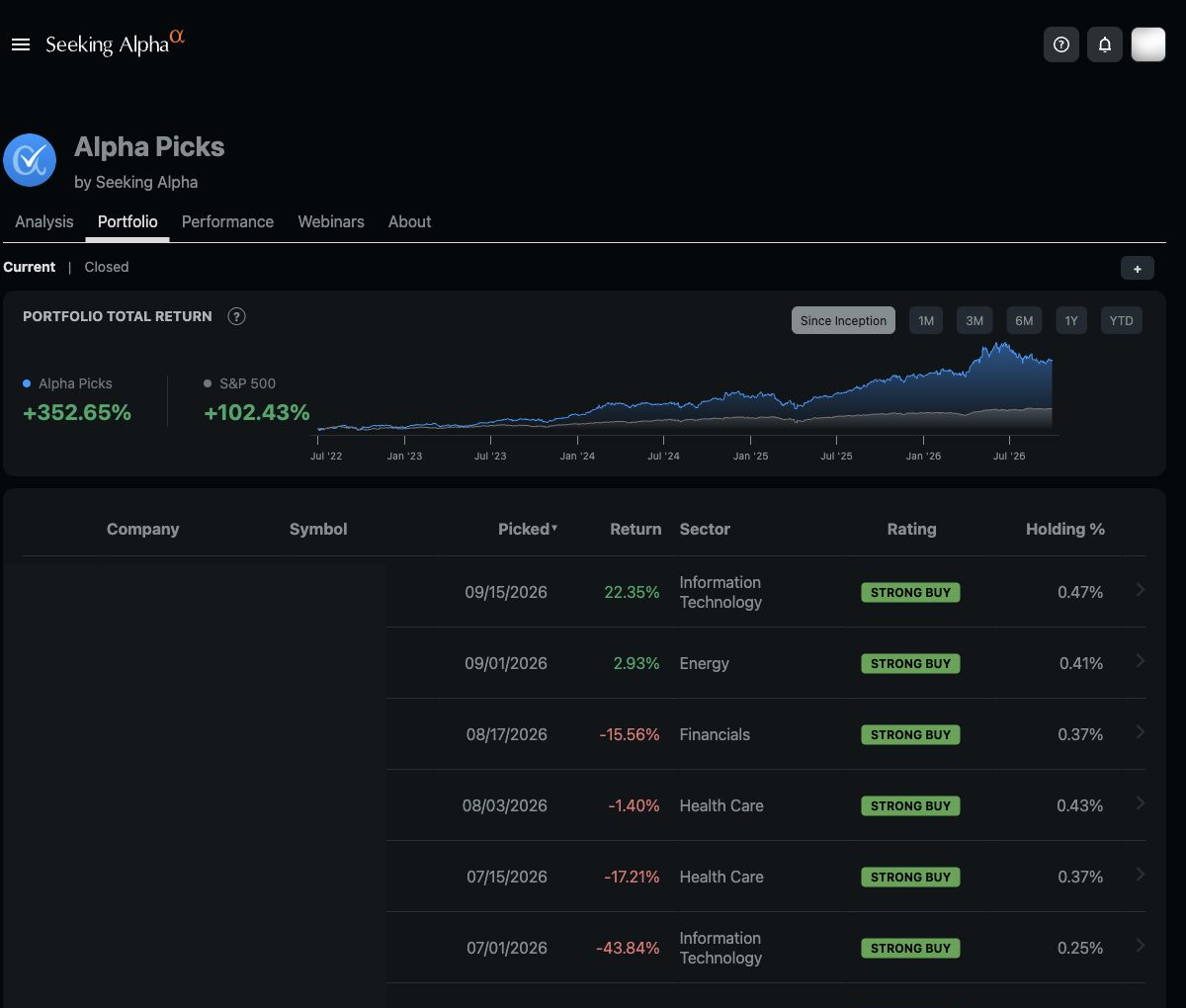
Task: Open the hamburger navigation menu
Action: pyautogui.click(x=21, y=44)
